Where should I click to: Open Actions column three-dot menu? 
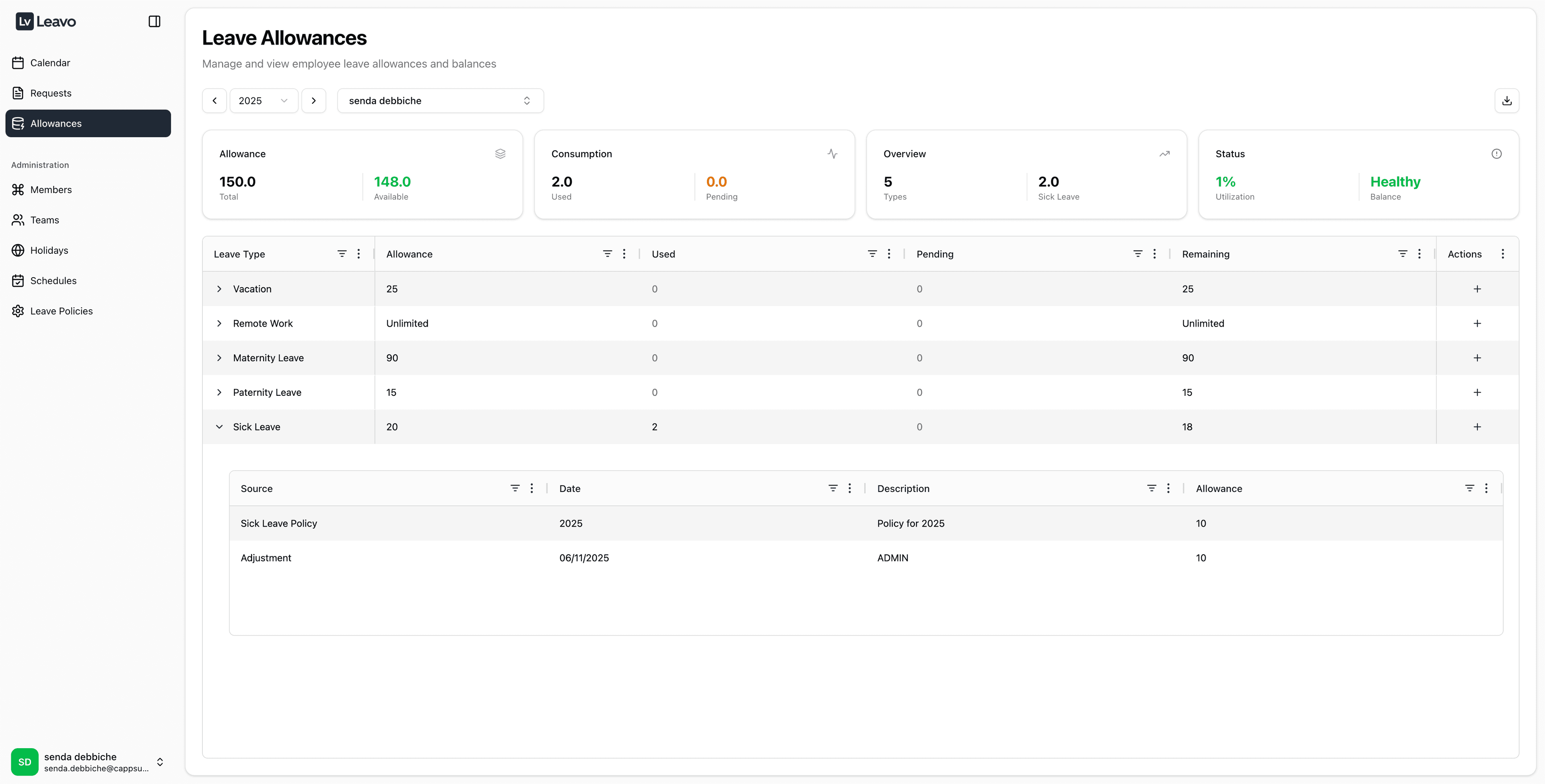click(1502, 254)
